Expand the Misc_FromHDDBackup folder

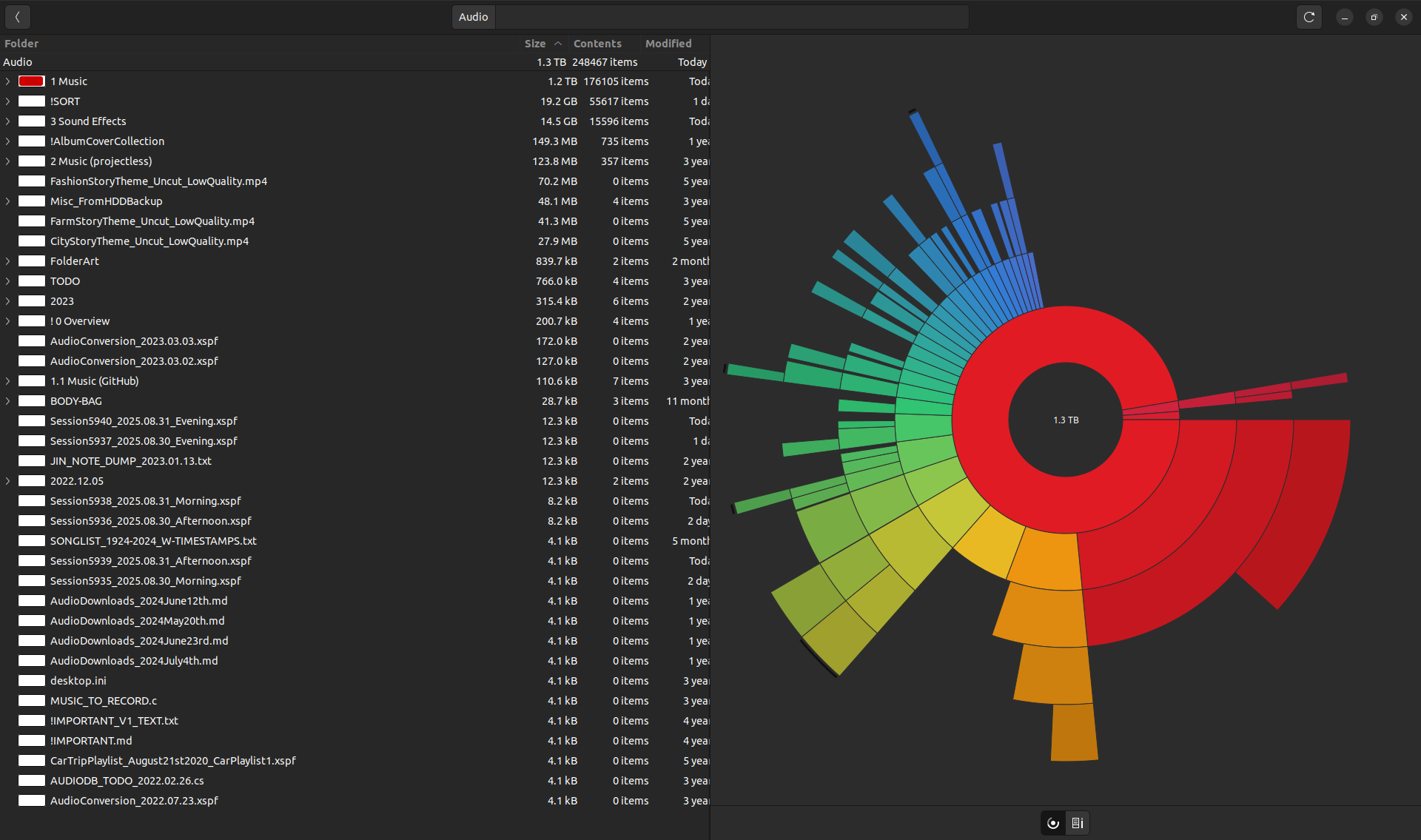(7, 201)
